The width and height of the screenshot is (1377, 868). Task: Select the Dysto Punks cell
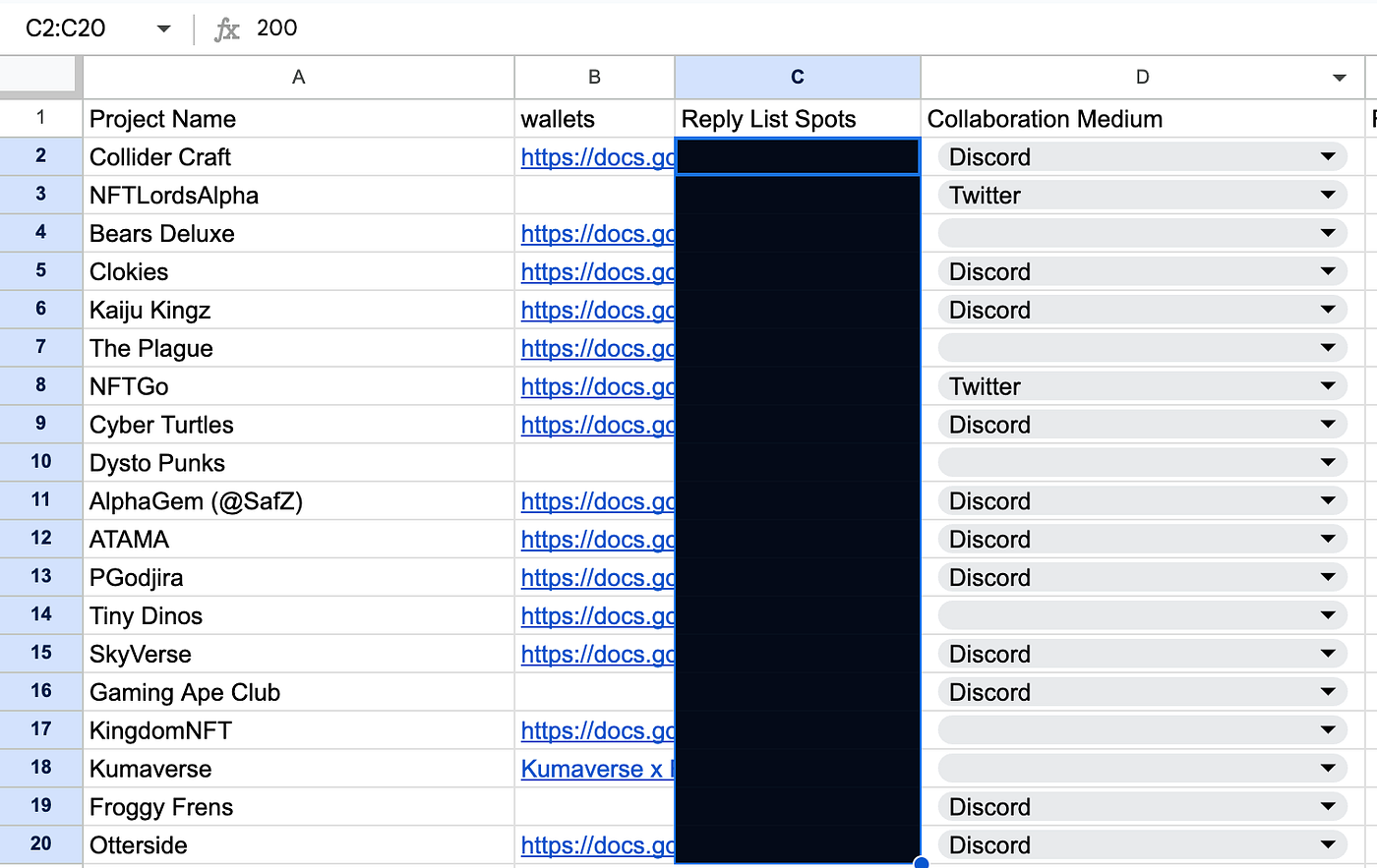tap(299, 463)
